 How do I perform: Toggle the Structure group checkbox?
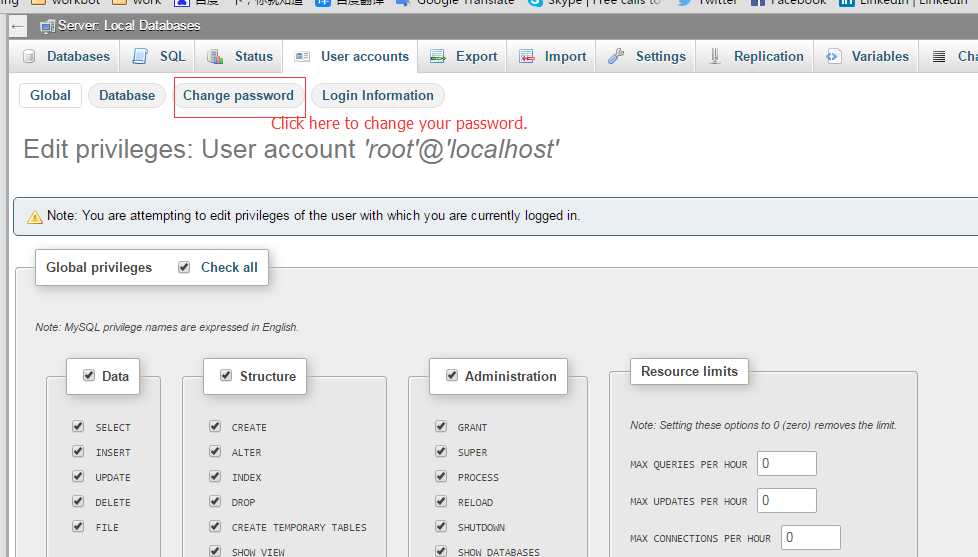tap(226, 375)
